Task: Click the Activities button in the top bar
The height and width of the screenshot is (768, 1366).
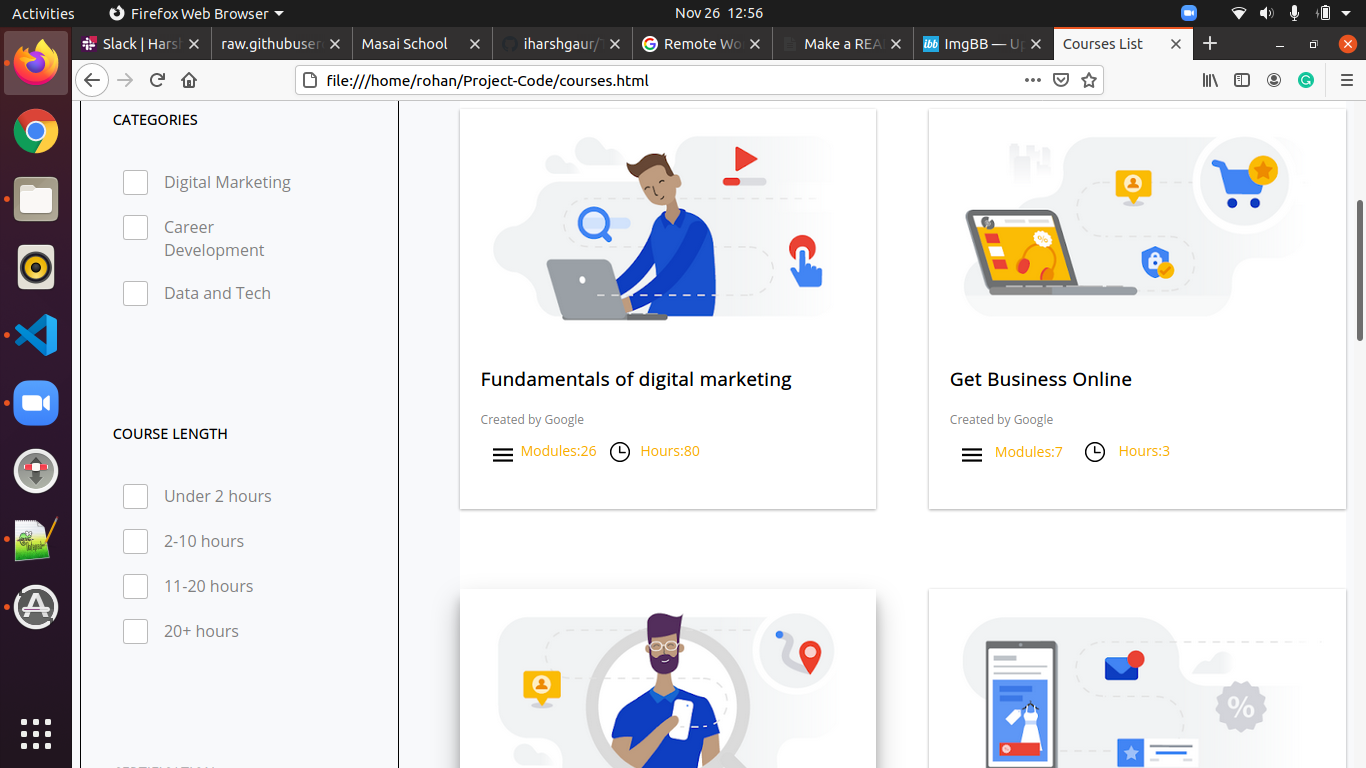Action: (x=43, y=13)
